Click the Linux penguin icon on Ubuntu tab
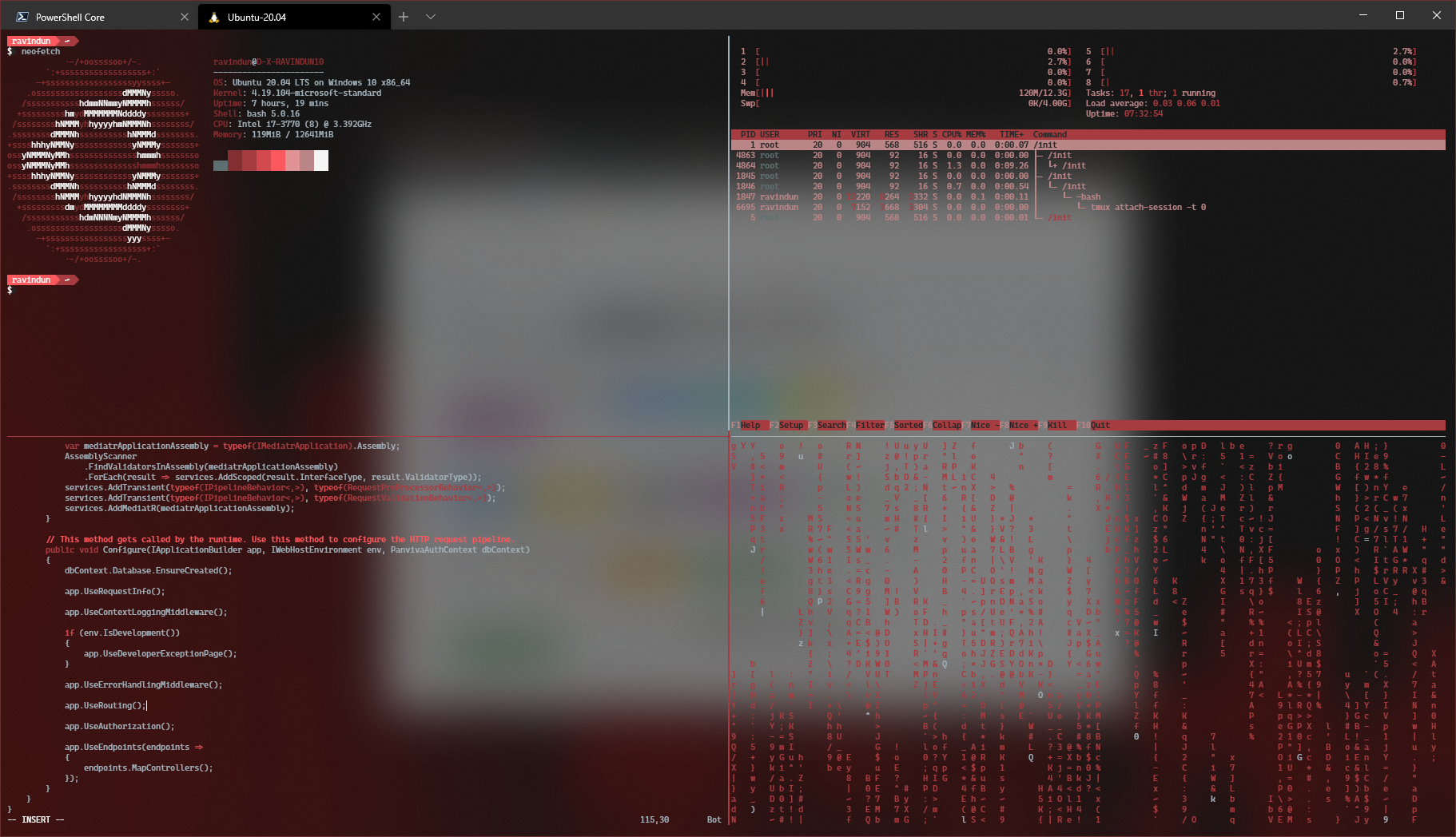Viewport: 1456px width, 837px height. tap(213, 17)
